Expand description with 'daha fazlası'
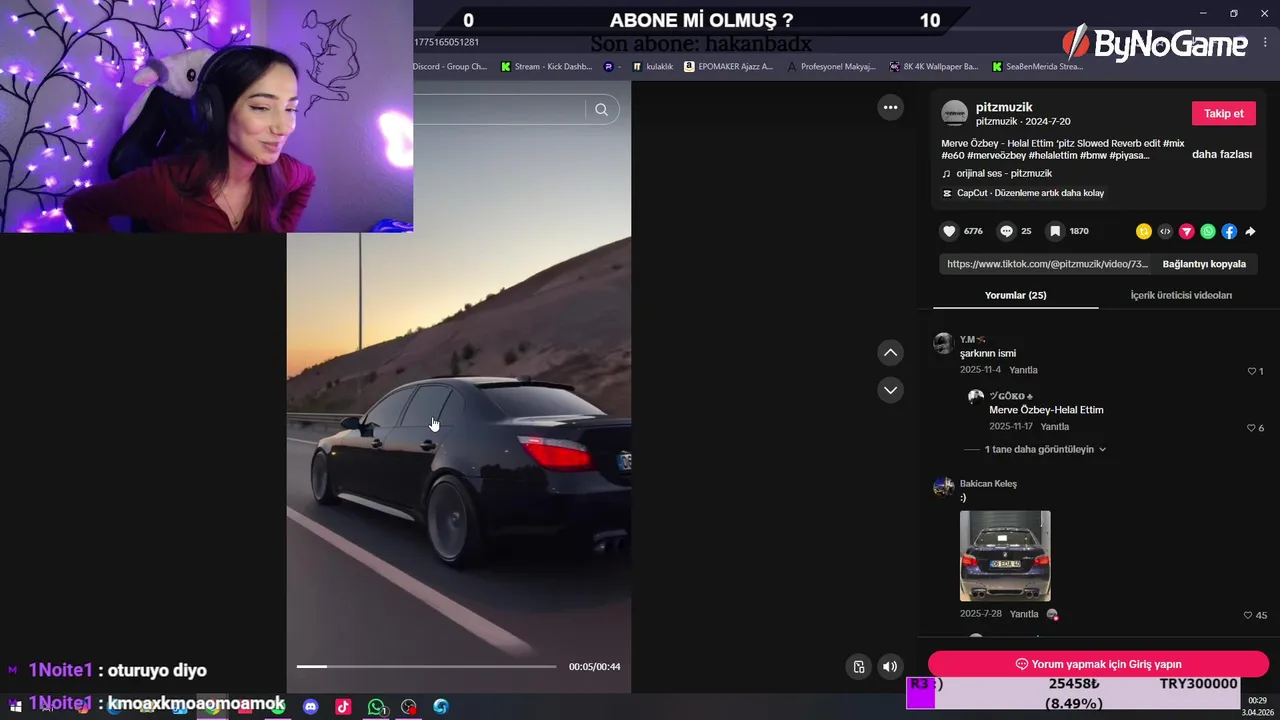The width and height of the screenshot is (1280, 720). 1222,154
